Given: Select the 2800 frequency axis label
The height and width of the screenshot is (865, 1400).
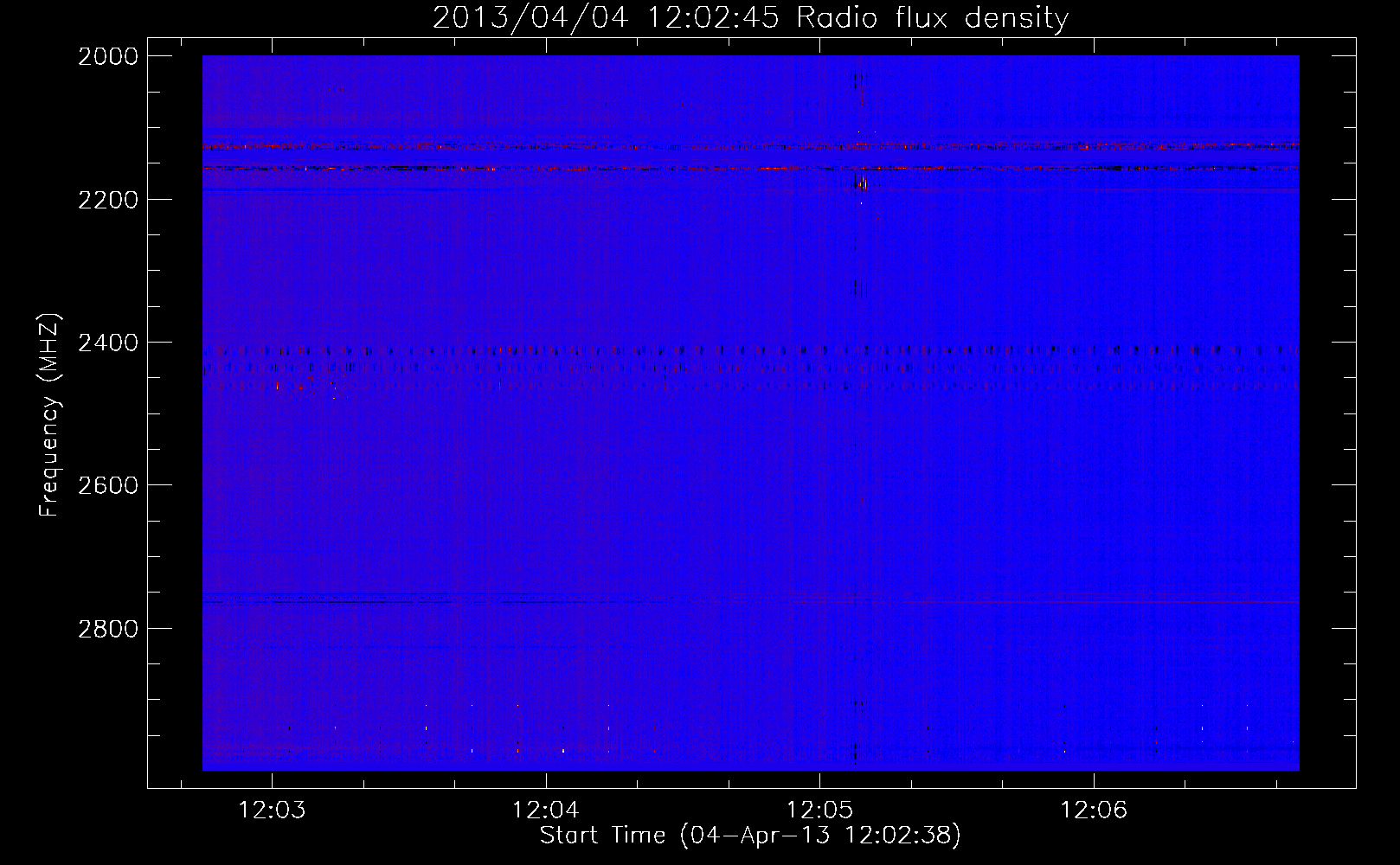Looking at the screenshot, I should 108,629.
